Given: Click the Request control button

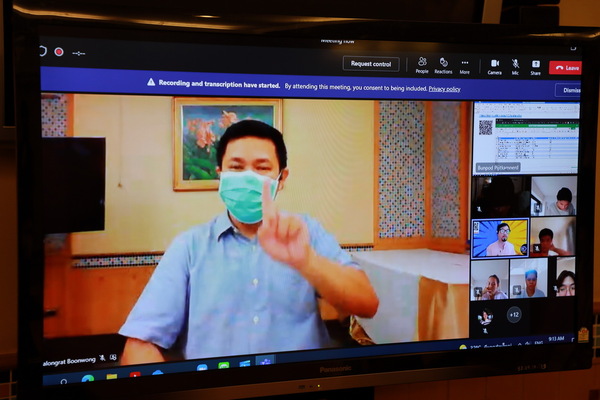Looking at the screenshot, I should [370, 64].
